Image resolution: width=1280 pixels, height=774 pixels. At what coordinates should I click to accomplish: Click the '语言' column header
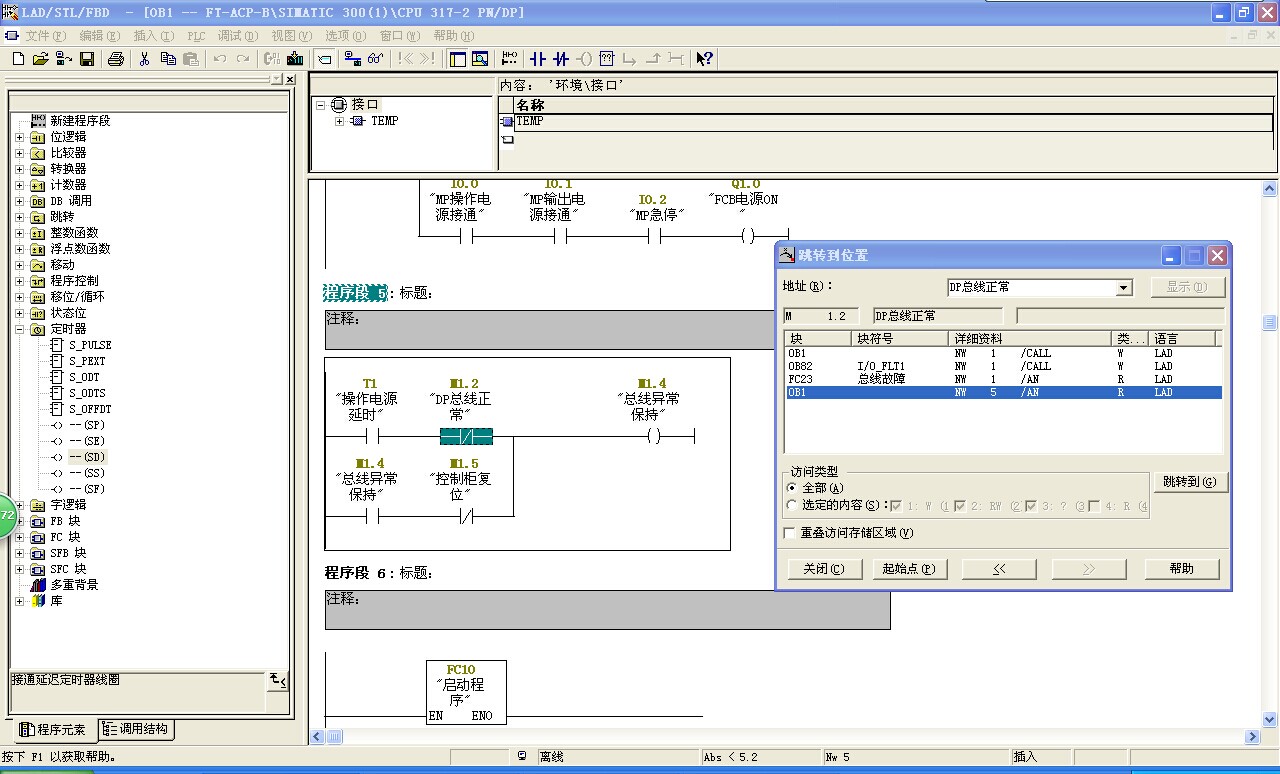point(1183,339)
